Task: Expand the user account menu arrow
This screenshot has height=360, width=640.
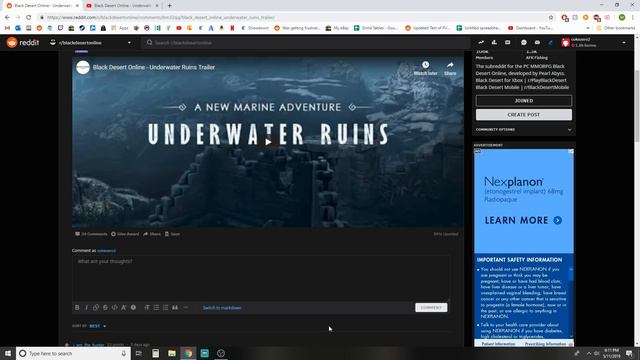Action: pyautogui.click(x=624, y=42)
